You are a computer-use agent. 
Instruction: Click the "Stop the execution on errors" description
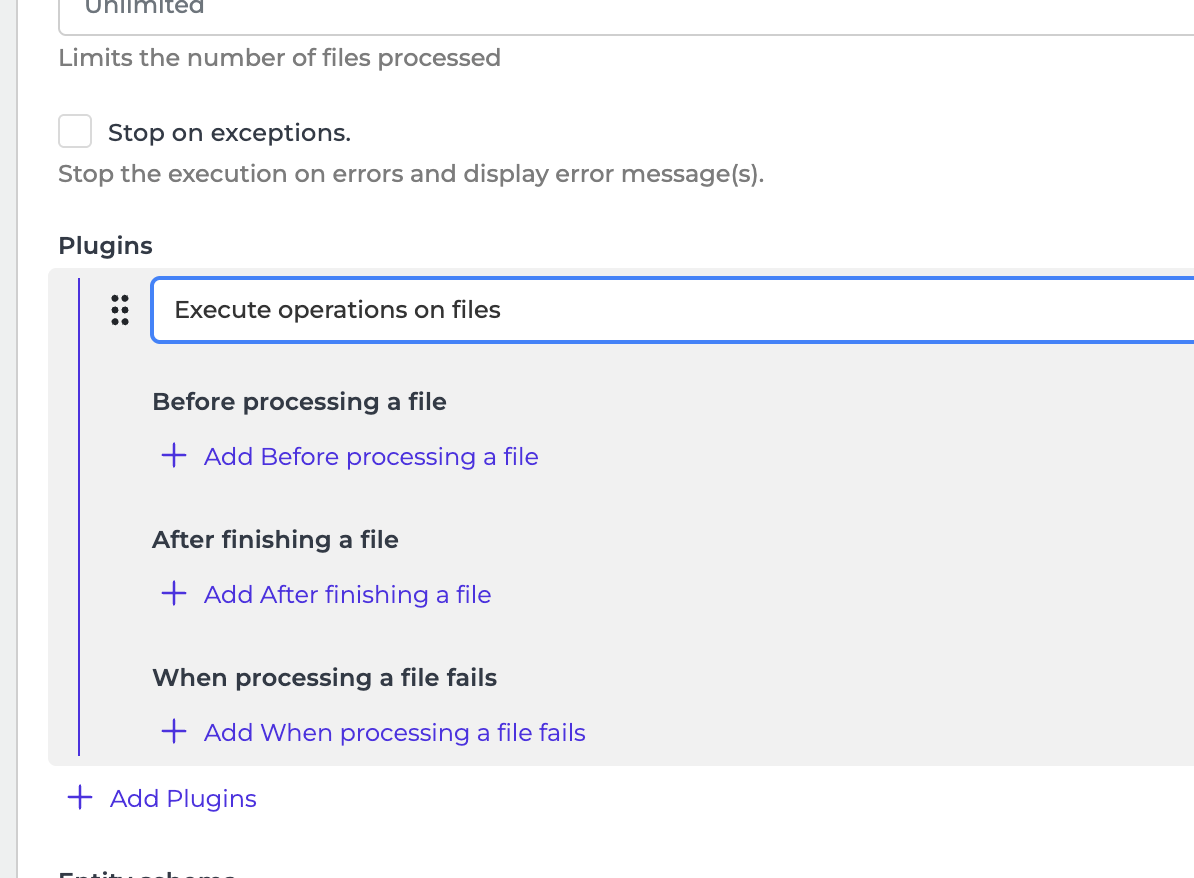pos(410,174)
